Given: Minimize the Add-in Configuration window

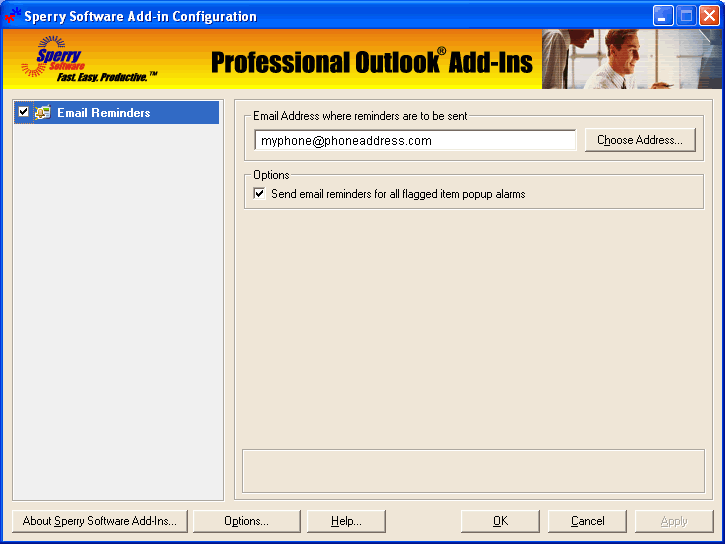Looking at the screenshot, I should (x=663, y=16).
